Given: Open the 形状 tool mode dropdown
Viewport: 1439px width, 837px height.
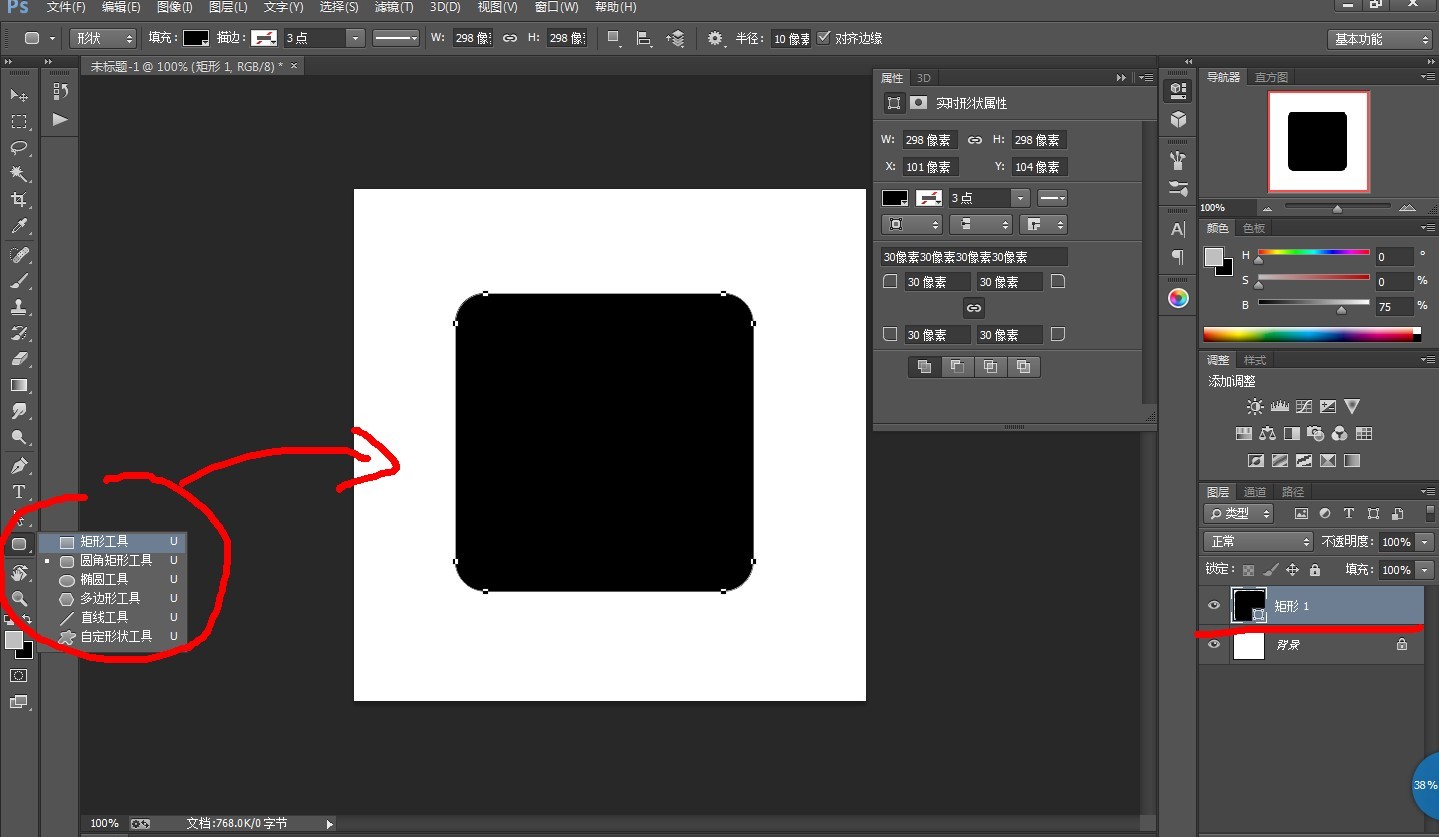Looking at the screenshot, I should (x=103, y=38).
